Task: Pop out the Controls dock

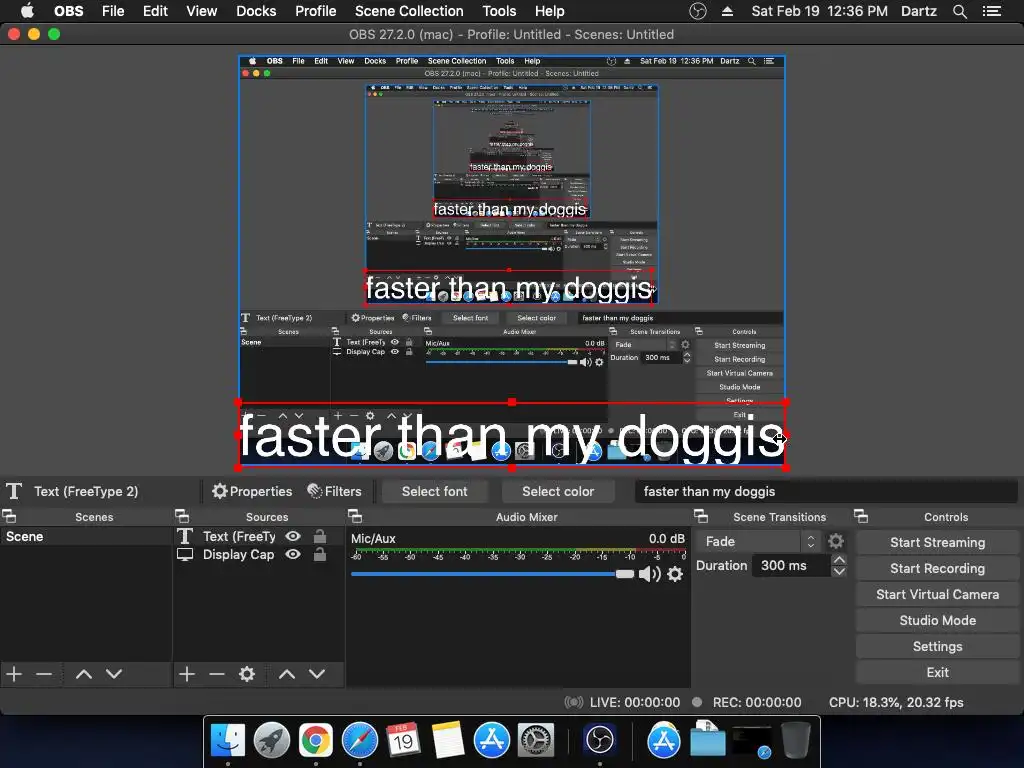Action: [x=861, y=517]
